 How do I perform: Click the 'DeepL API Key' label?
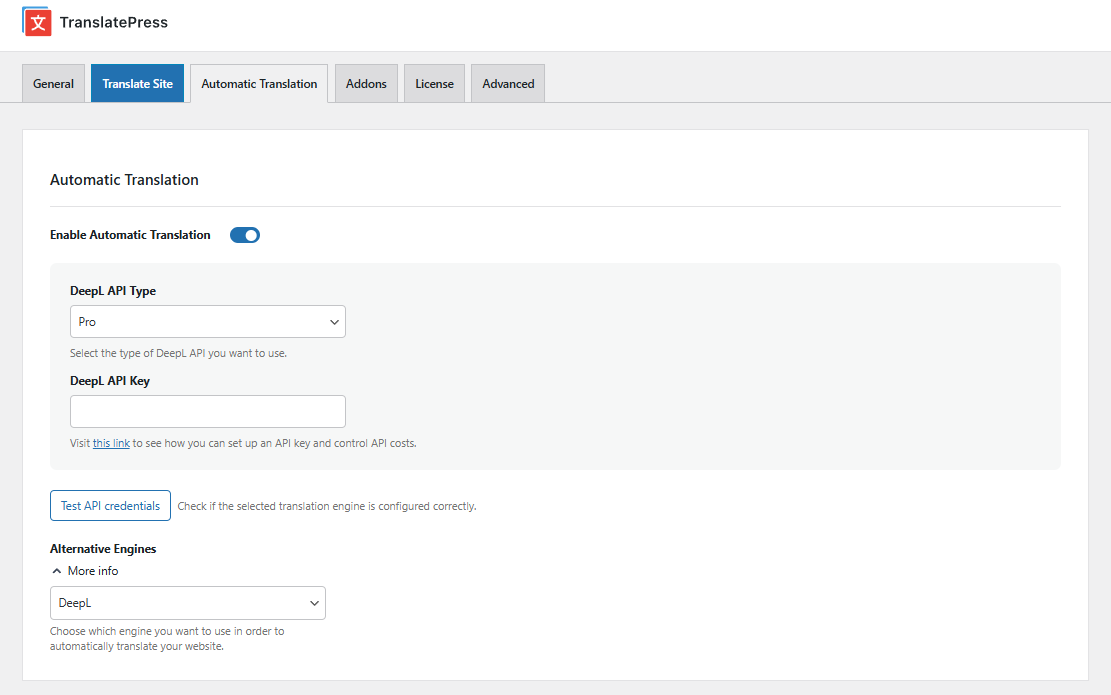point(110,381)
